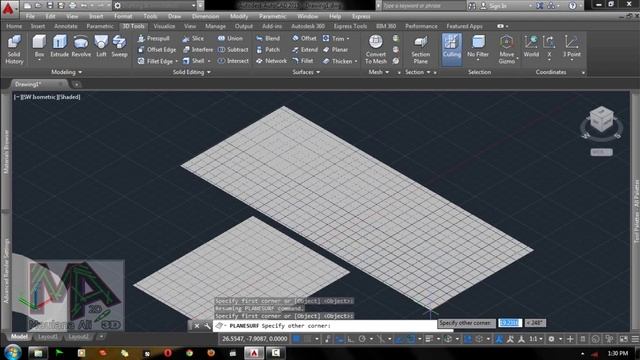Apply Subtract solid operation

pos(233,50)
